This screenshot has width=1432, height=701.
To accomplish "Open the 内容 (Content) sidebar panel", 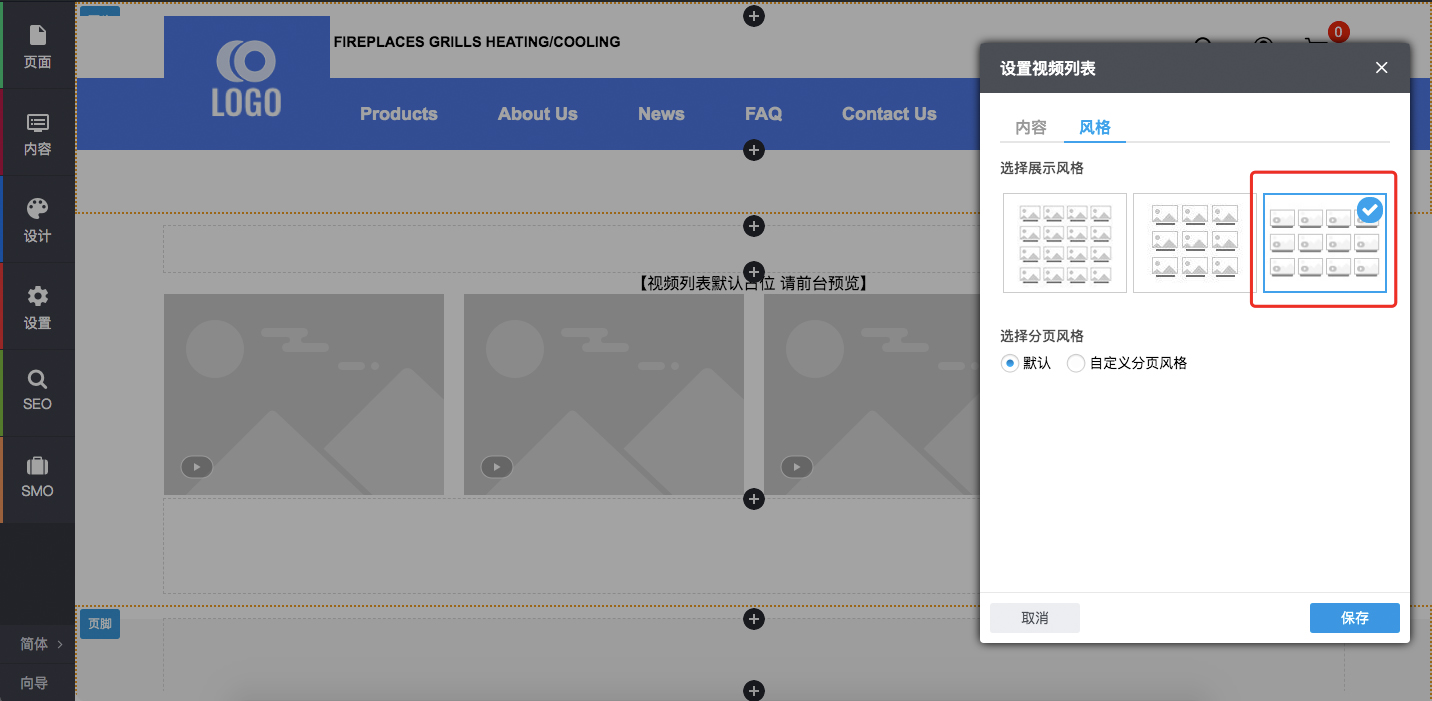I will point(37,134).
